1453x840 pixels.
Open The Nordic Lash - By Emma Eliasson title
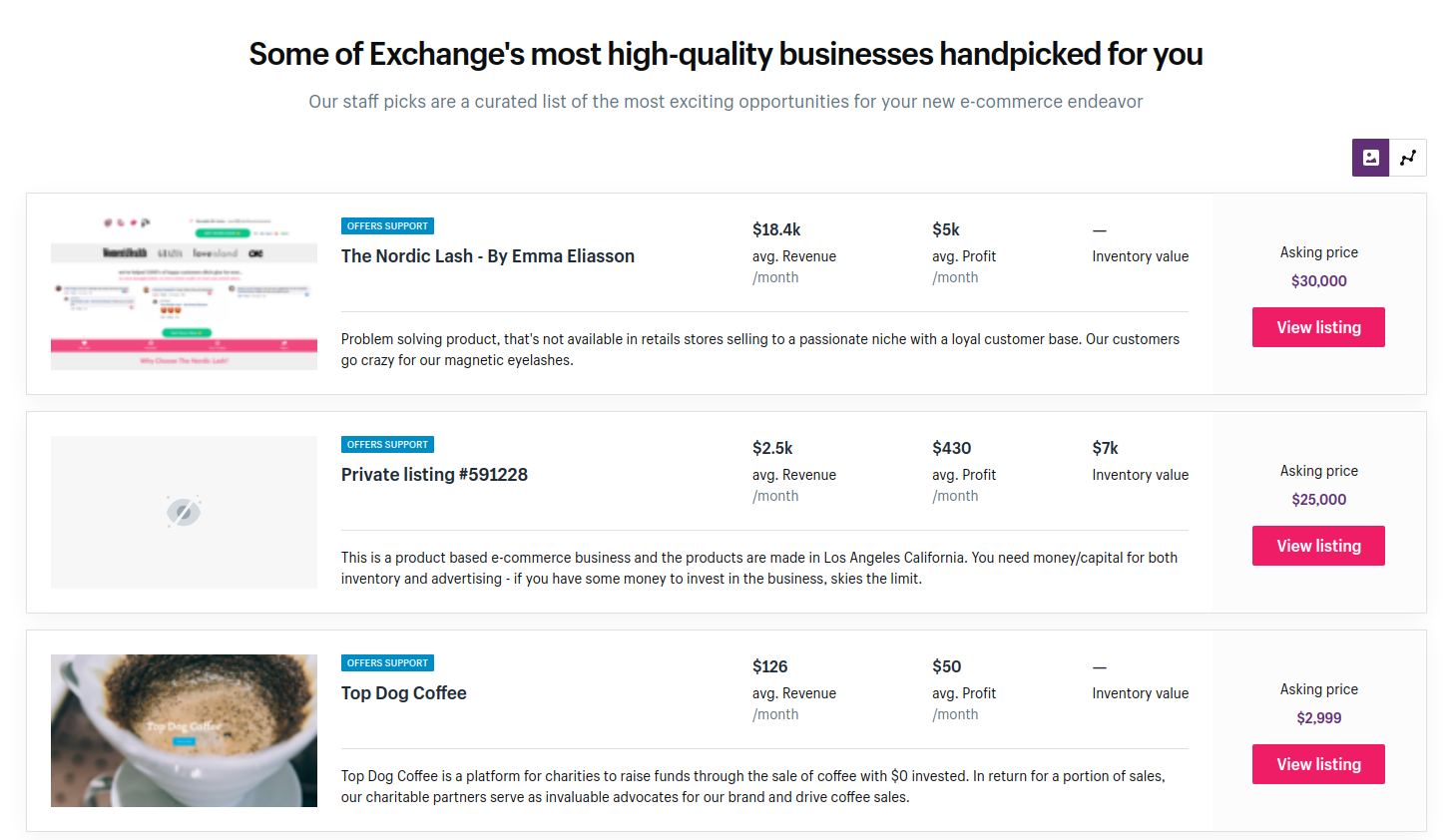487,256
